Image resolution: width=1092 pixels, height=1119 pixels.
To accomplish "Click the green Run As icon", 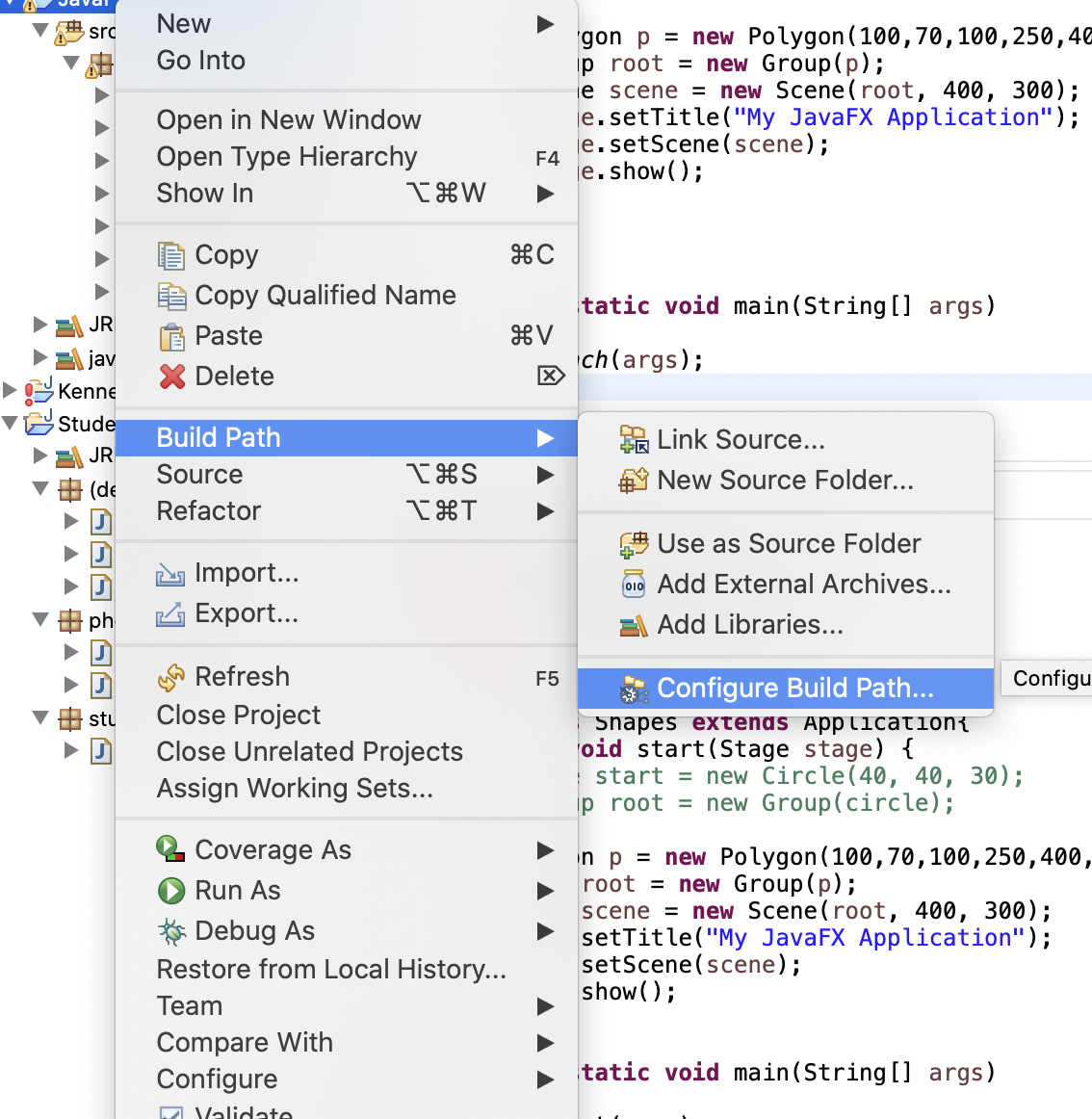I will pyautogui.click(x=171, y=891).
